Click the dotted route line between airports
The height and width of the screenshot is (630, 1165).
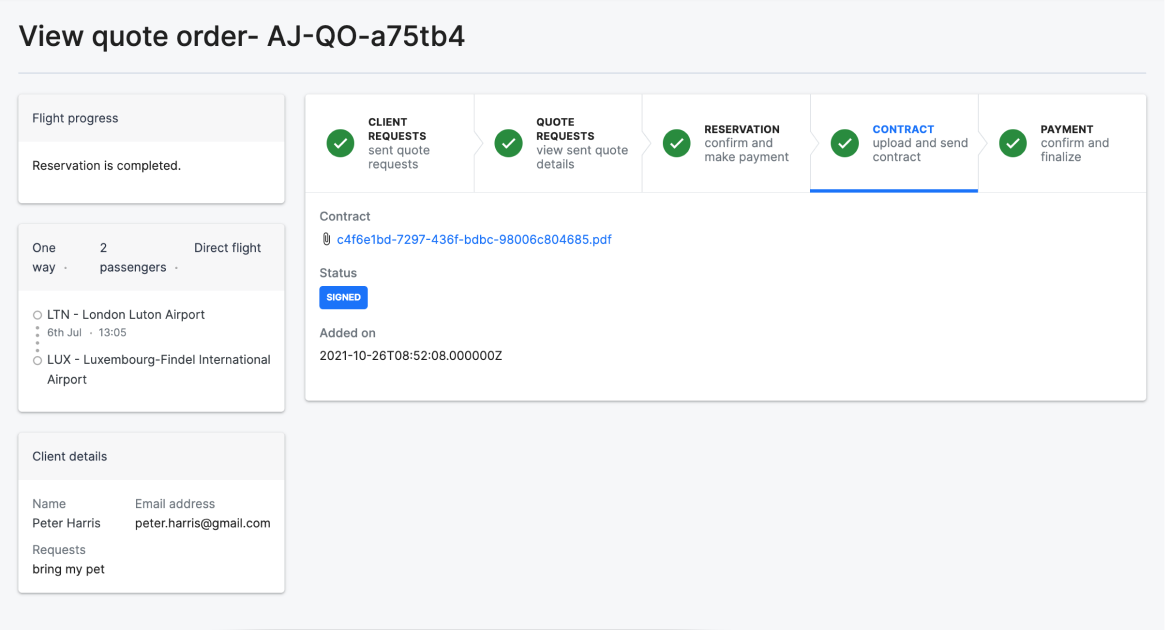pyautogui.click(x=37, y=338)
